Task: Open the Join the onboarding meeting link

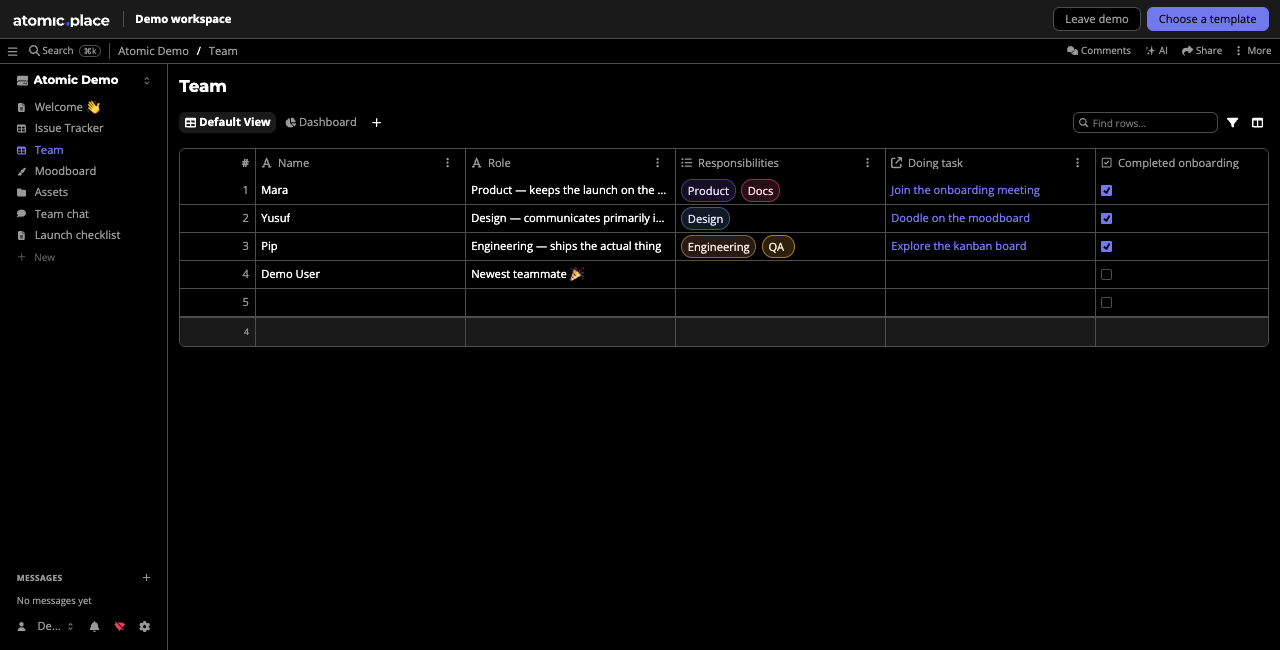Action: point(965,190)
